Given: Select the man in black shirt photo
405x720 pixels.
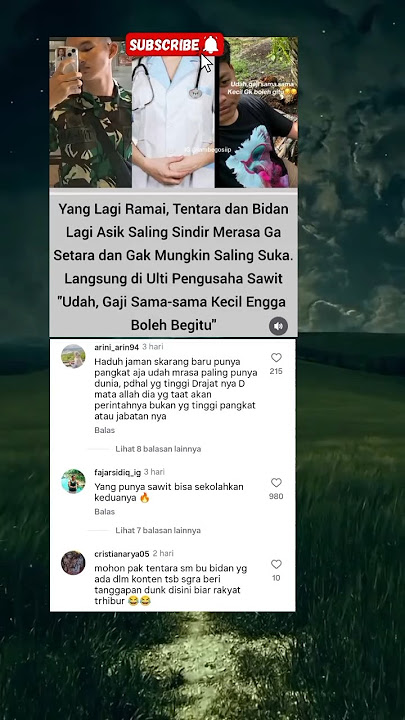Looking at the screenshot, I should [256, 112].
